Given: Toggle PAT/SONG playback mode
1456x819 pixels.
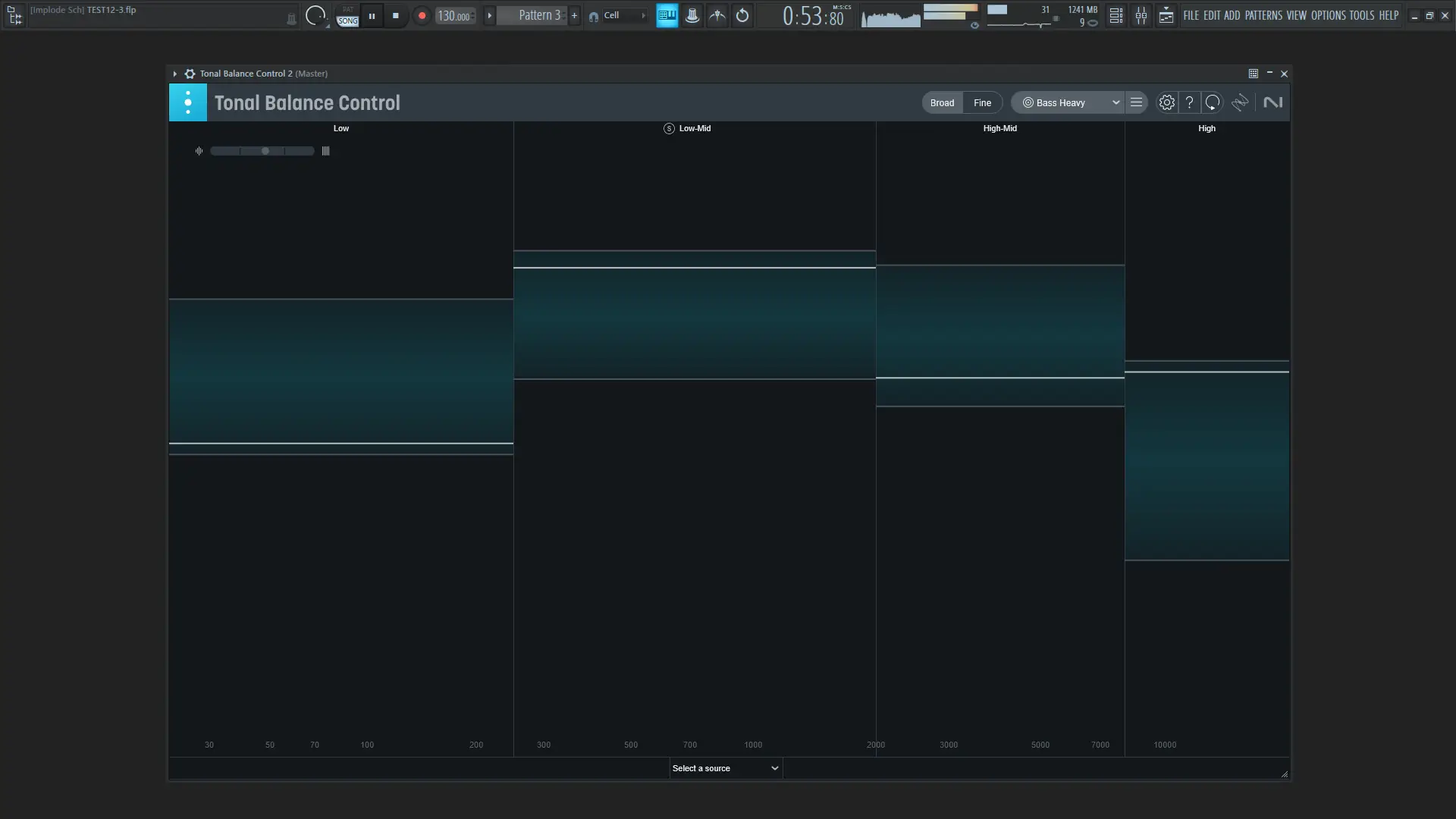Looking at the screenshot, I should pyautogui.click(x=347, y=16).
